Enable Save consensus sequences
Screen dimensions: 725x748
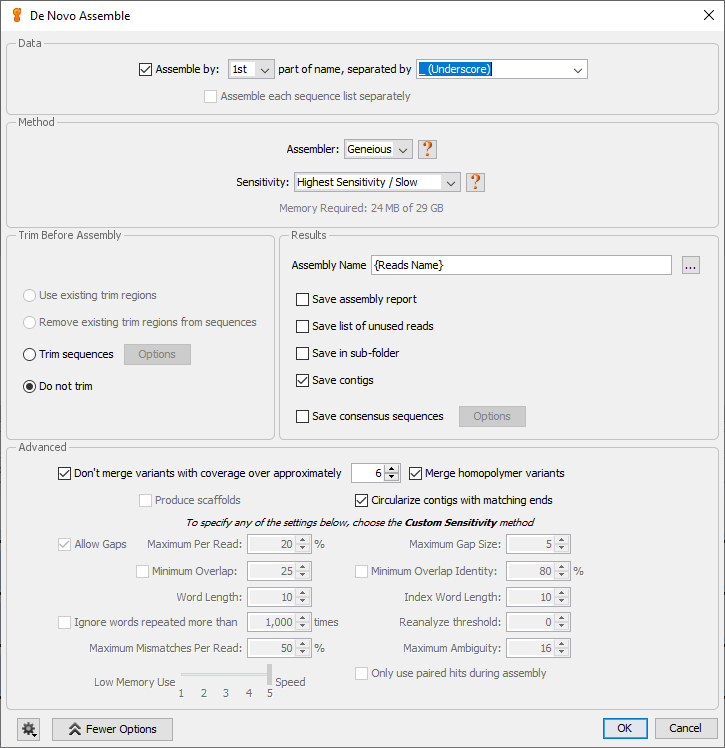coord(302,416)
